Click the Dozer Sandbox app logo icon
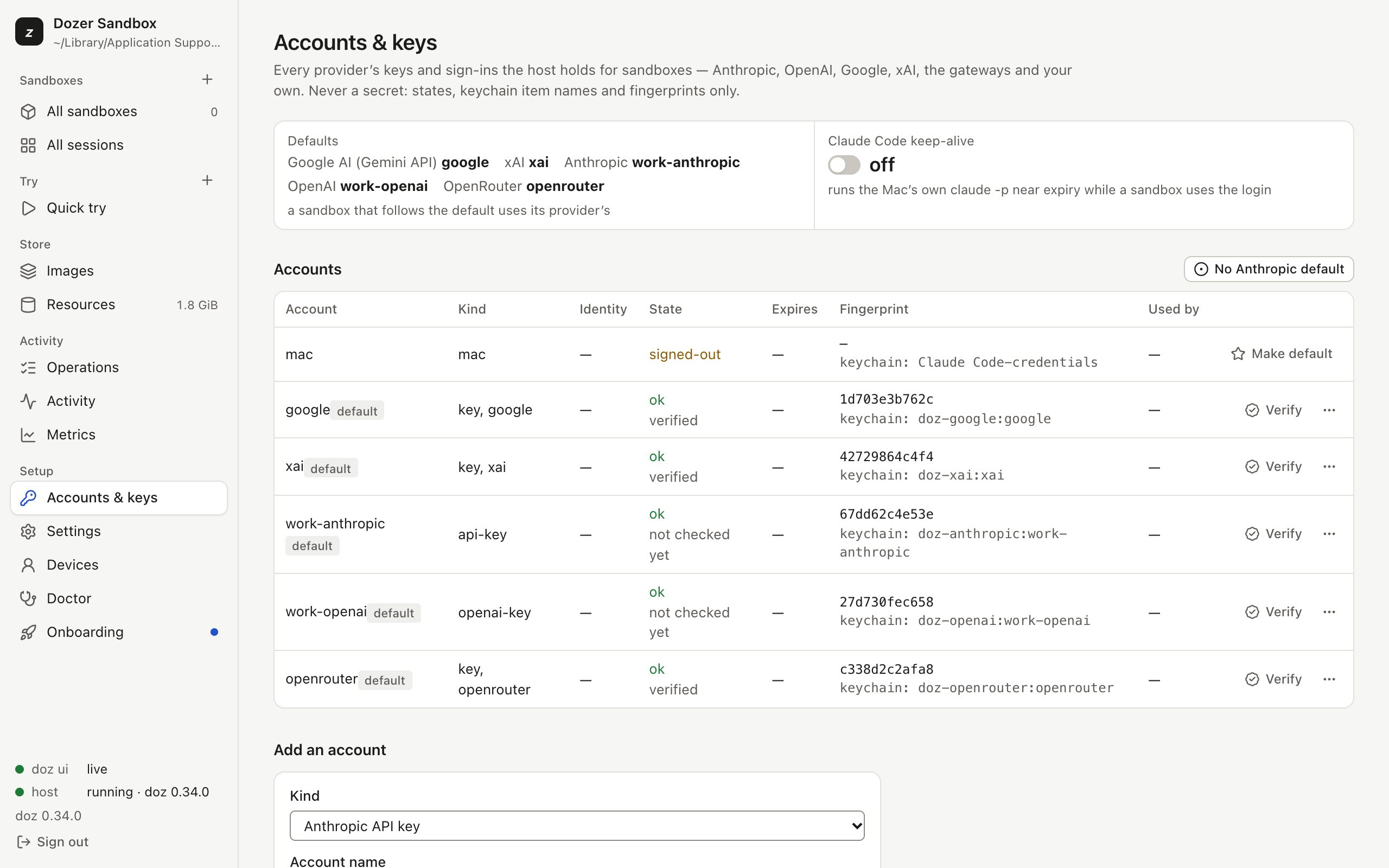The height and width of the screenshot is (868, 1389). pos(29,31)
